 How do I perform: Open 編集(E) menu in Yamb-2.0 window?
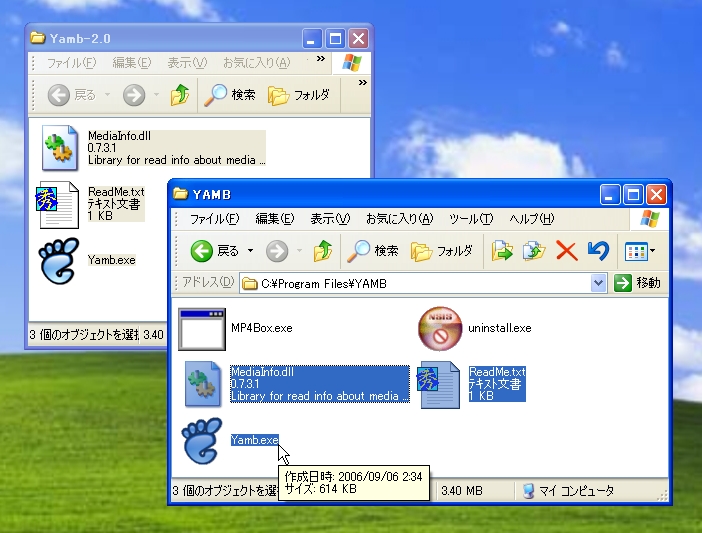coord(132,63)
